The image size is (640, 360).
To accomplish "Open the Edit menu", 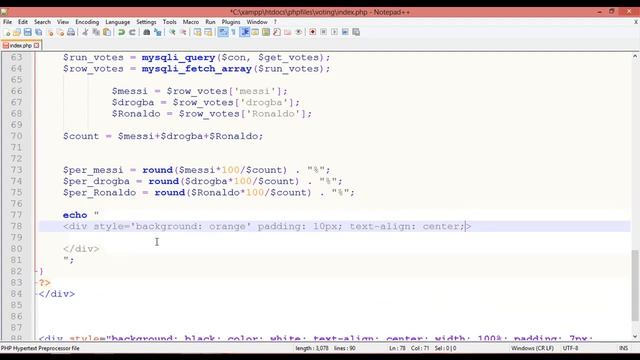I will click(x=23, y=22).
